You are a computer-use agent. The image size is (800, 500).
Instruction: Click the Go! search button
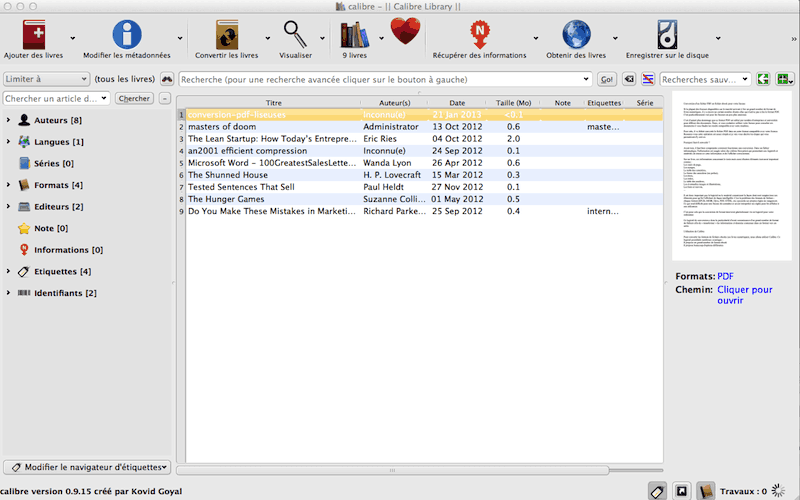607,79
